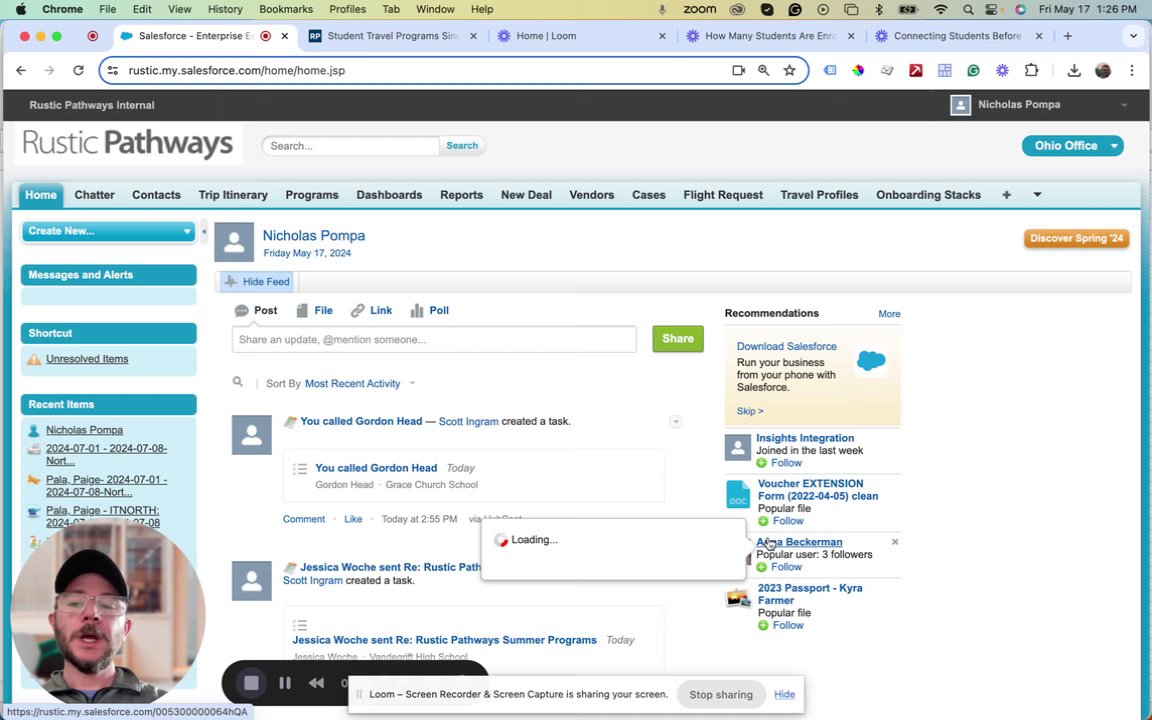Click the feed search magnifier icon
Image resolution: width=1152 pixels, height=720 pixels.
[237, 382]
